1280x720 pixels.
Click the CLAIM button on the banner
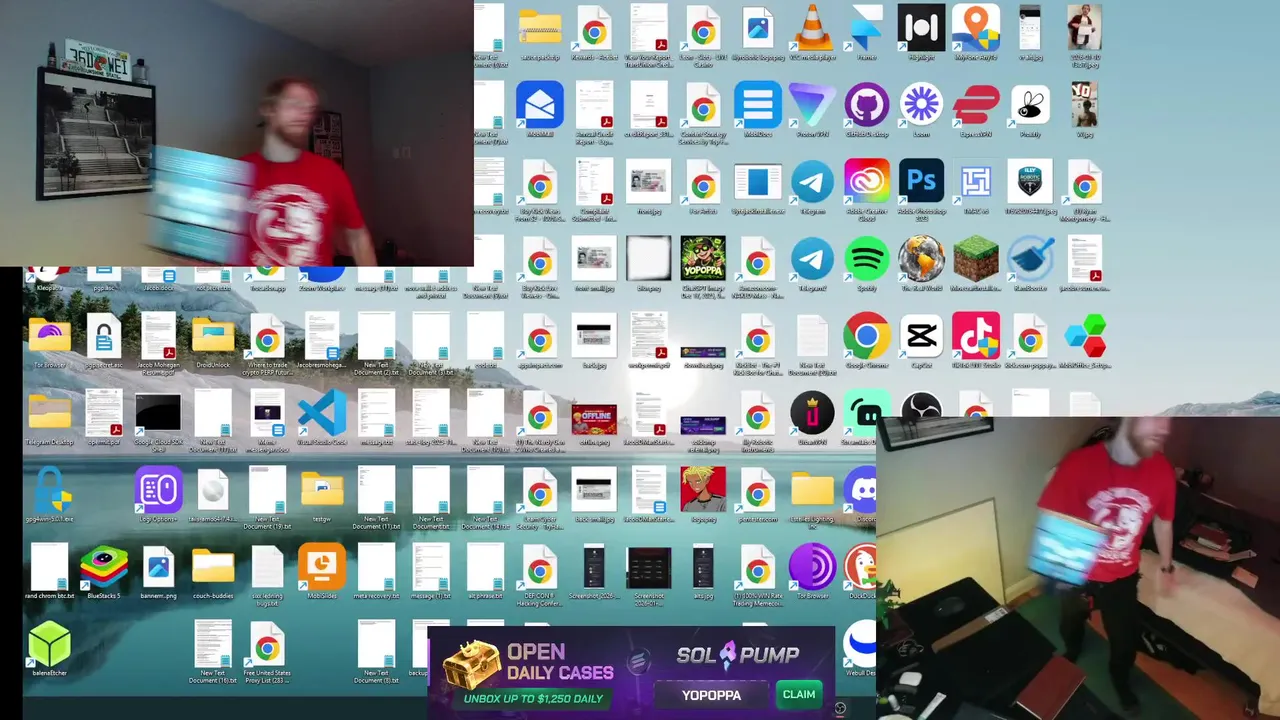(x=798, y=694)
